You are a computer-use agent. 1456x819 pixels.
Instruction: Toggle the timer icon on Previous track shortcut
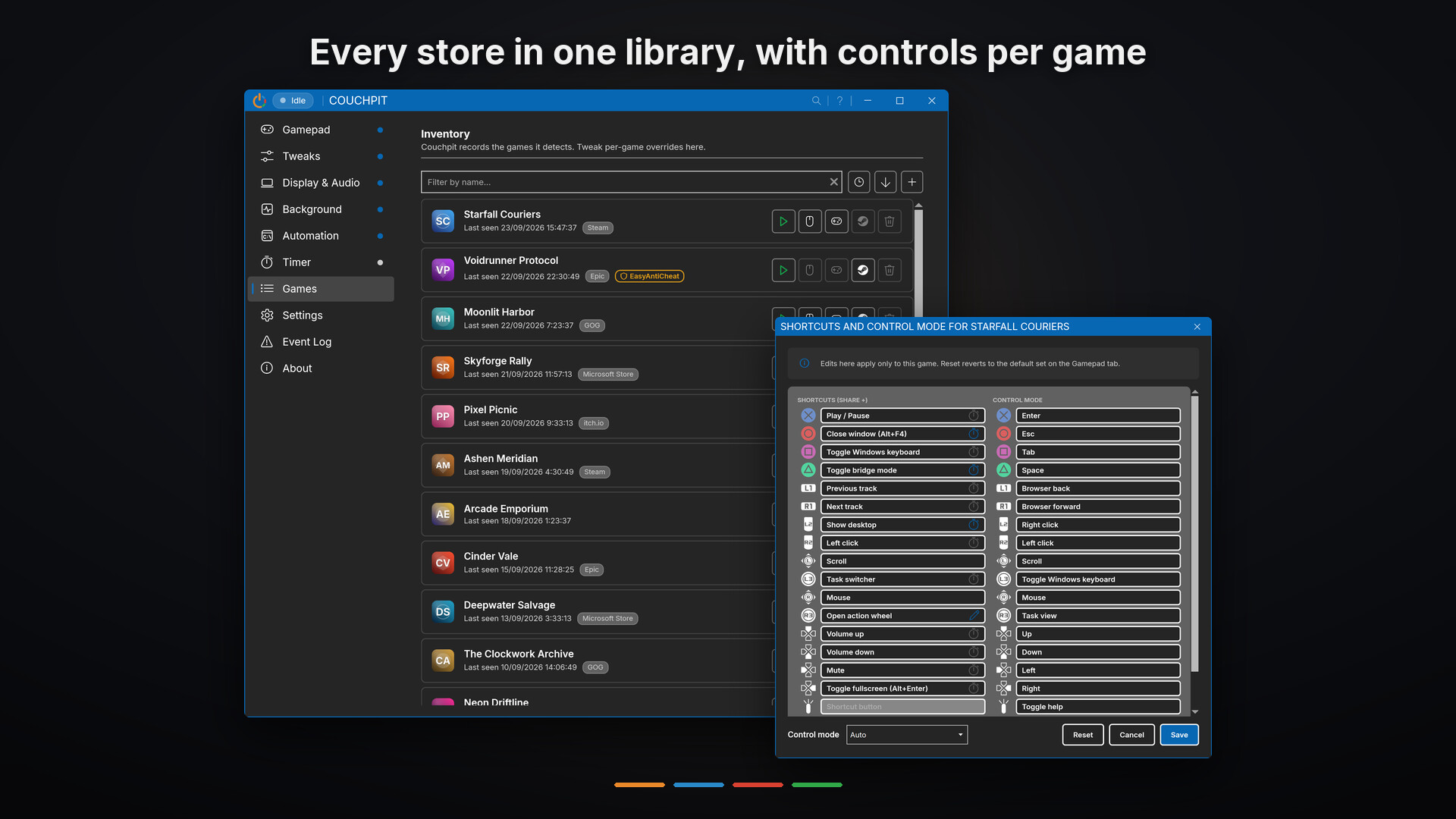[974, 488]
